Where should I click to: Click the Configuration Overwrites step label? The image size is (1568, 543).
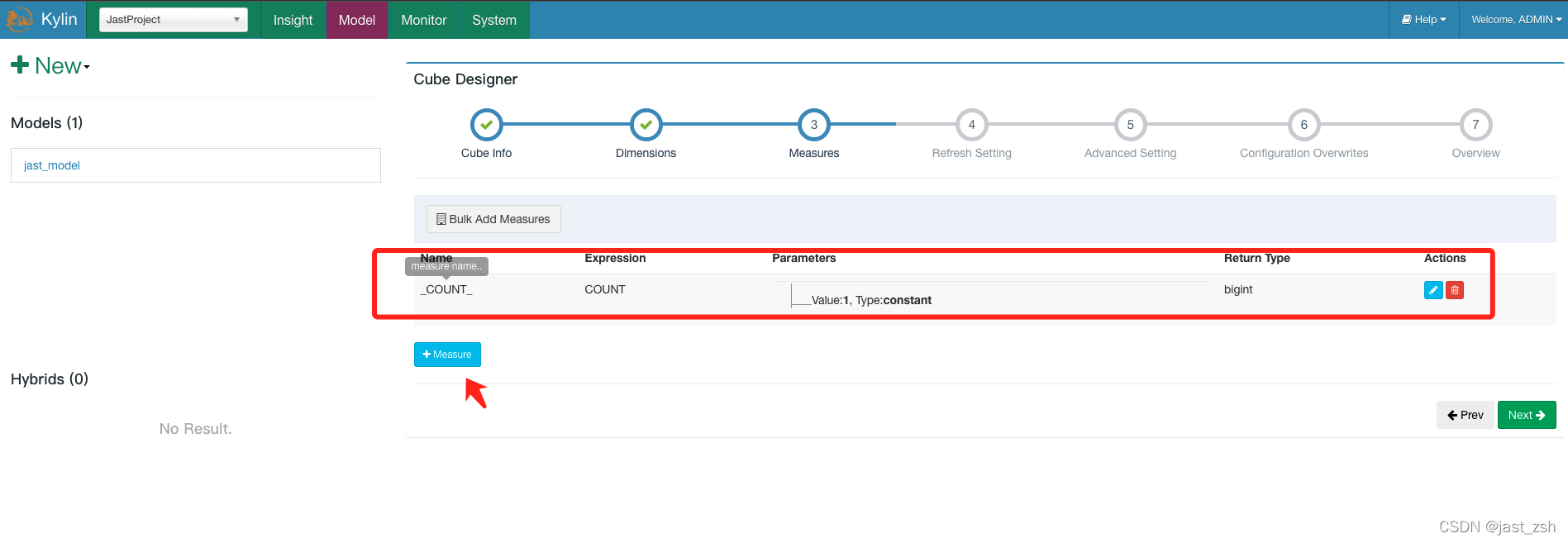click(x=1304, y=153)
